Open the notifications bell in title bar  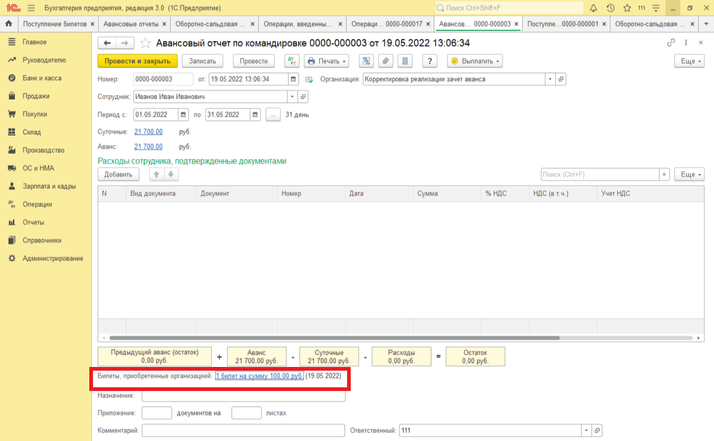tap(593, 8)
